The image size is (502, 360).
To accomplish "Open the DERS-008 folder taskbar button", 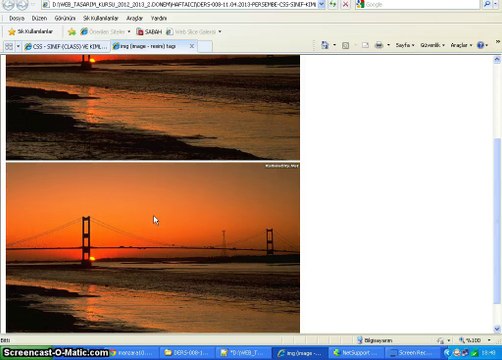I will 187,353.
